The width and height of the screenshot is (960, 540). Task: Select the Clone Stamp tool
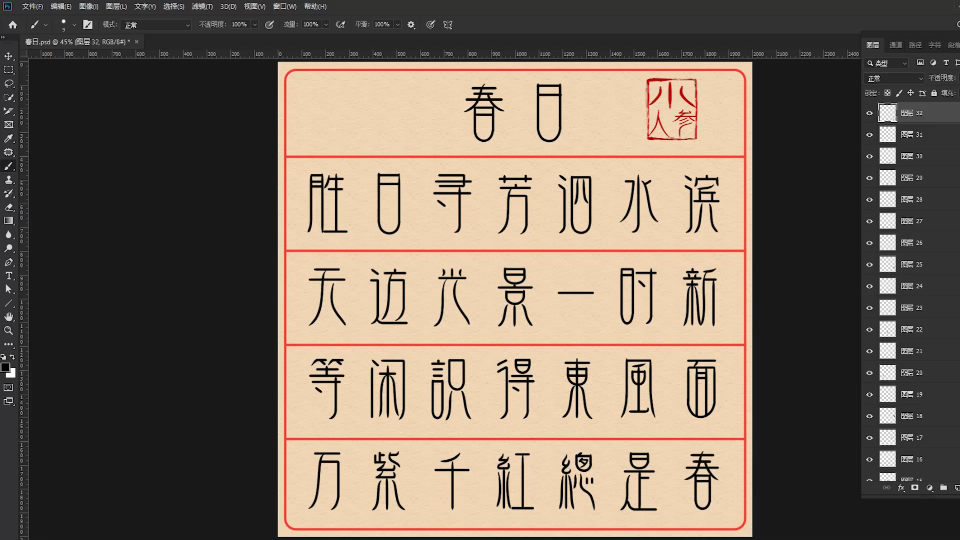click(x=9, y=180)
